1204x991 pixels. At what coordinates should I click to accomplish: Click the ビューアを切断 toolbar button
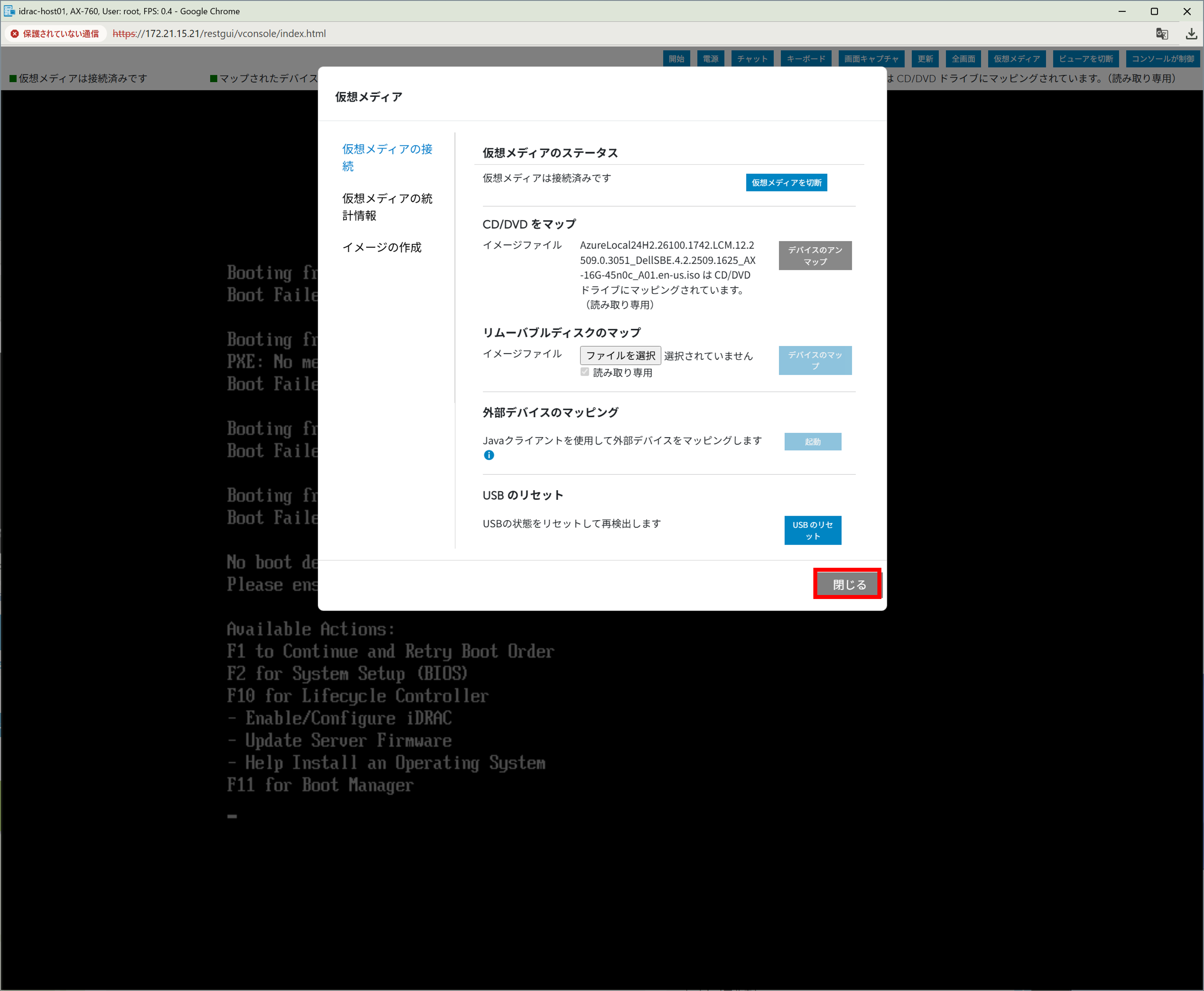pos(1085,59)
